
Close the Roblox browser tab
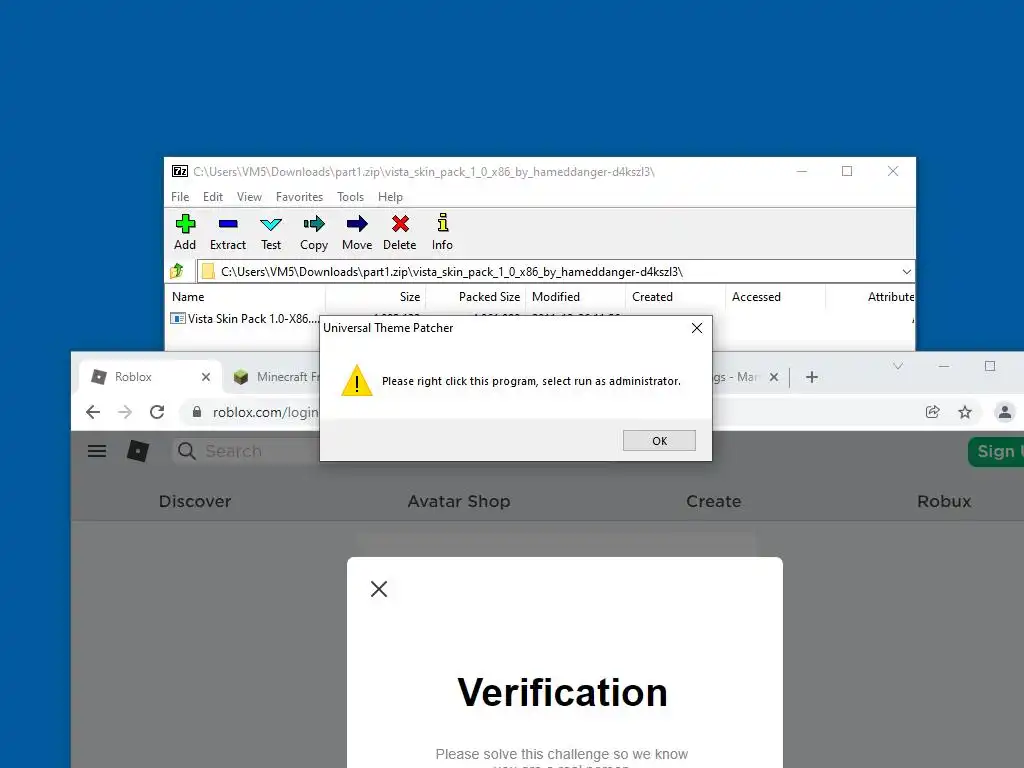point(206,377)
